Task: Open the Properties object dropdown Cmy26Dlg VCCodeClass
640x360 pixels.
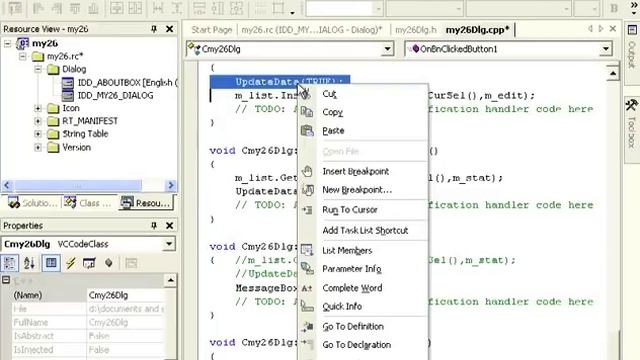Action: 169,244
